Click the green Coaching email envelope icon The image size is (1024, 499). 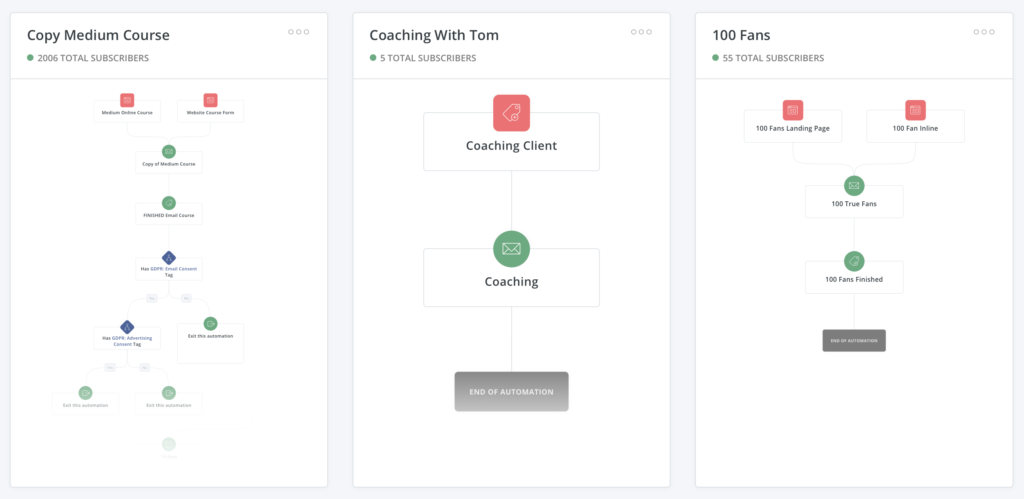coord(511,249)
